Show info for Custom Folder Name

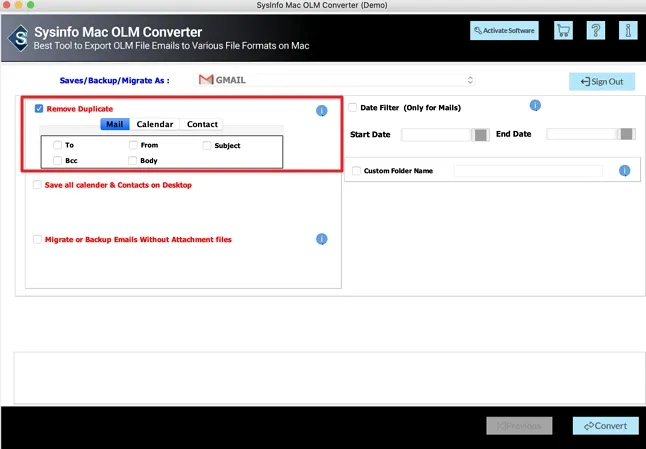(x=625, y=171)
